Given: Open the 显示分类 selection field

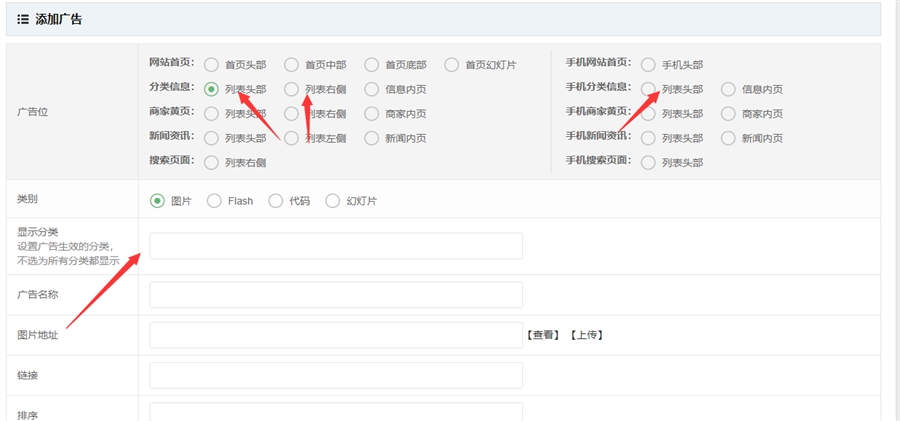Looking at the screenshot, I should 336,246.
